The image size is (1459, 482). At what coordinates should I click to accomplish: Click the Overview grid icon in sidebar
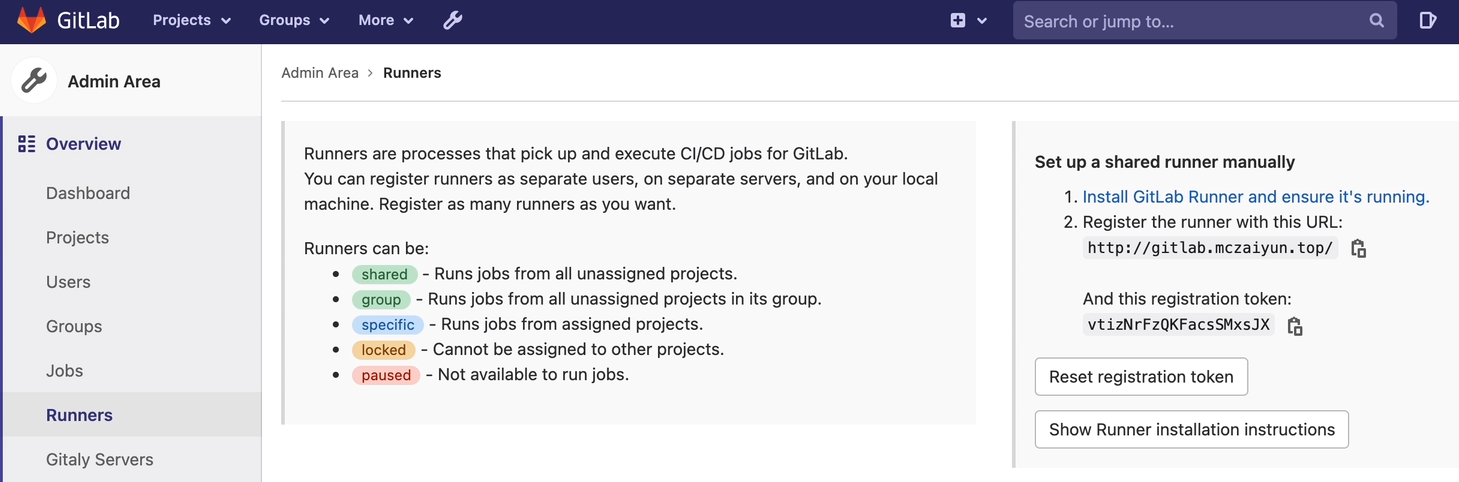tap(27, 144)
